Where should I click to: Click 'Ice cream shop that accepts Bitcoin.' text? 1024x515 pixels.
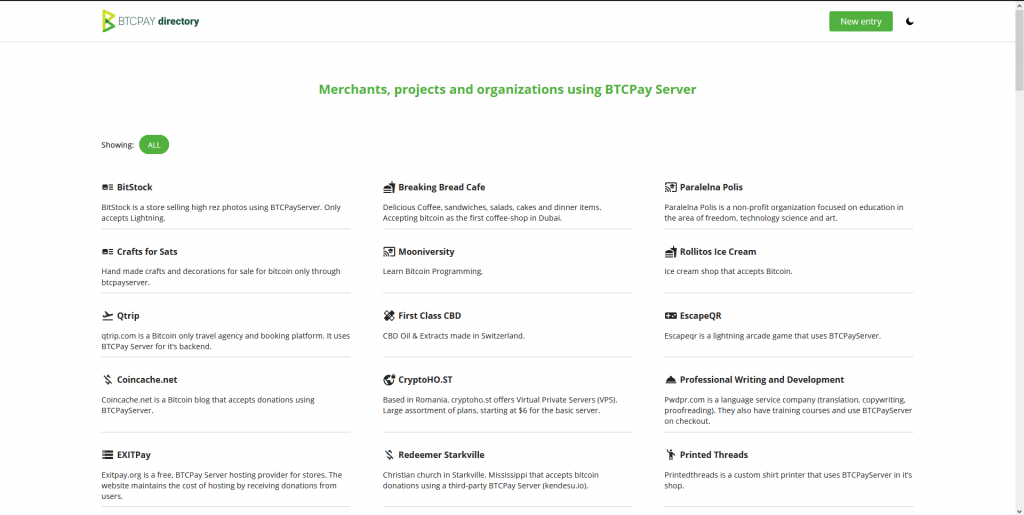[x=728, y=272]
